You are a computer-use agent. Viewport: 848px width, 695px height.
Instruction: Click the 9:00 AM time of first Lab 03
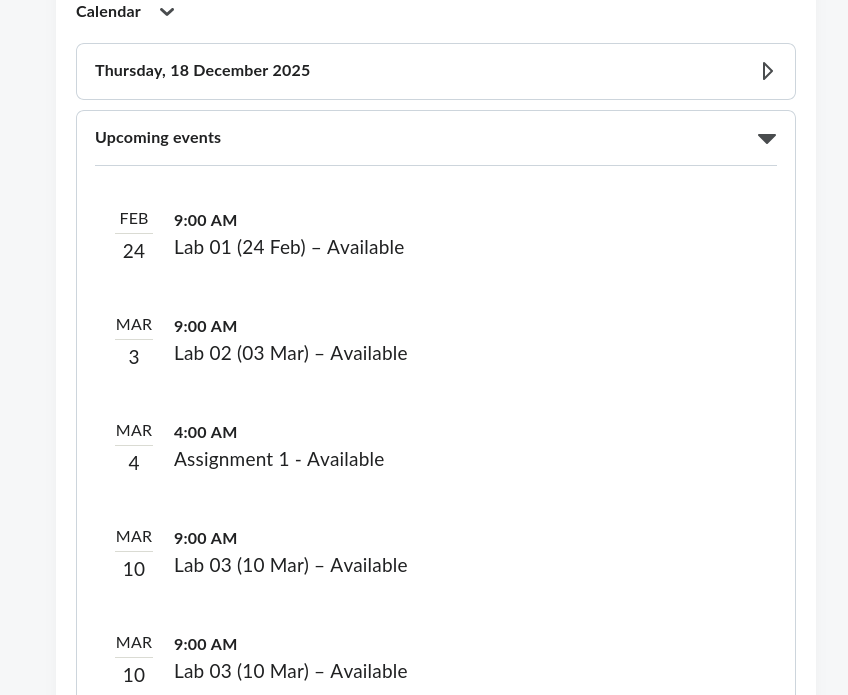(x=205, y=539)
